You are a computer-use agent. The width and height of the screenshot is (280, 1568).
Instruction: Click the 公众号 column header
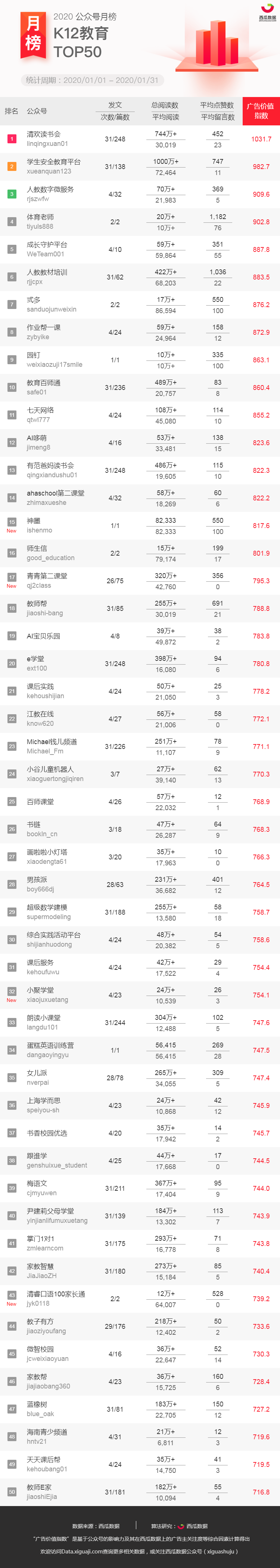point(37,112)
